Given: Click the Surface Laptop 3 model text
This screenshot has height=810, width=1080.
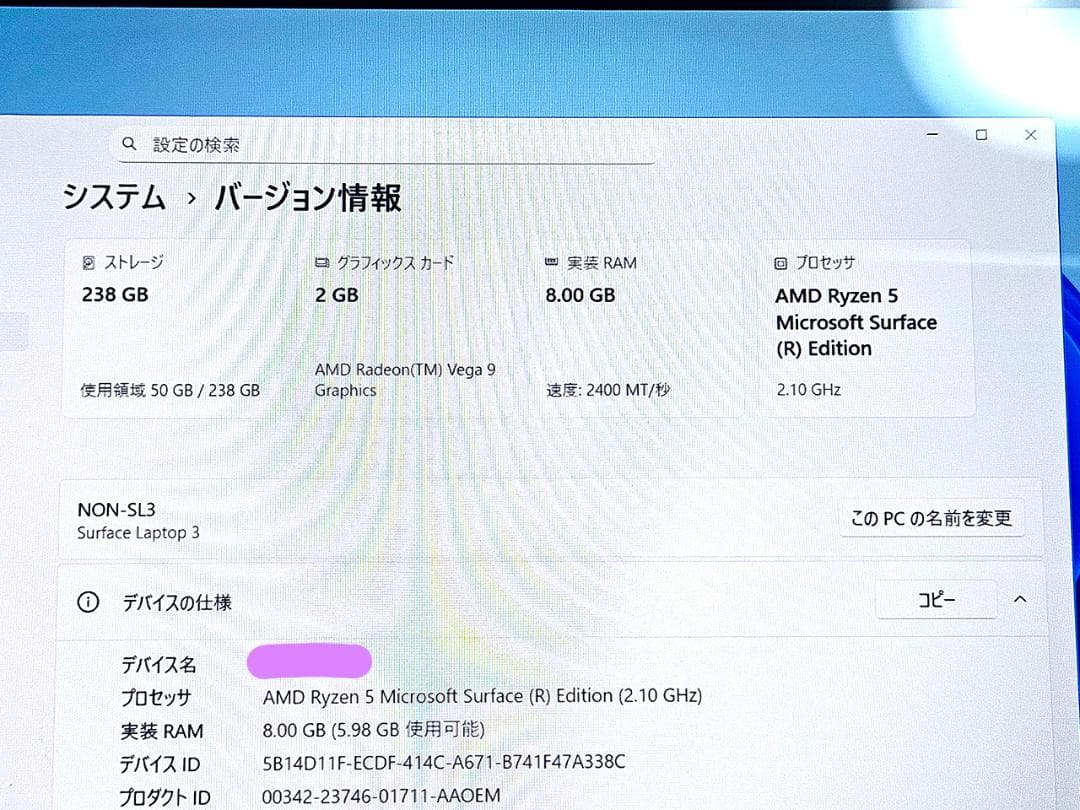Looking at the screenshot, I should [138, 533].
